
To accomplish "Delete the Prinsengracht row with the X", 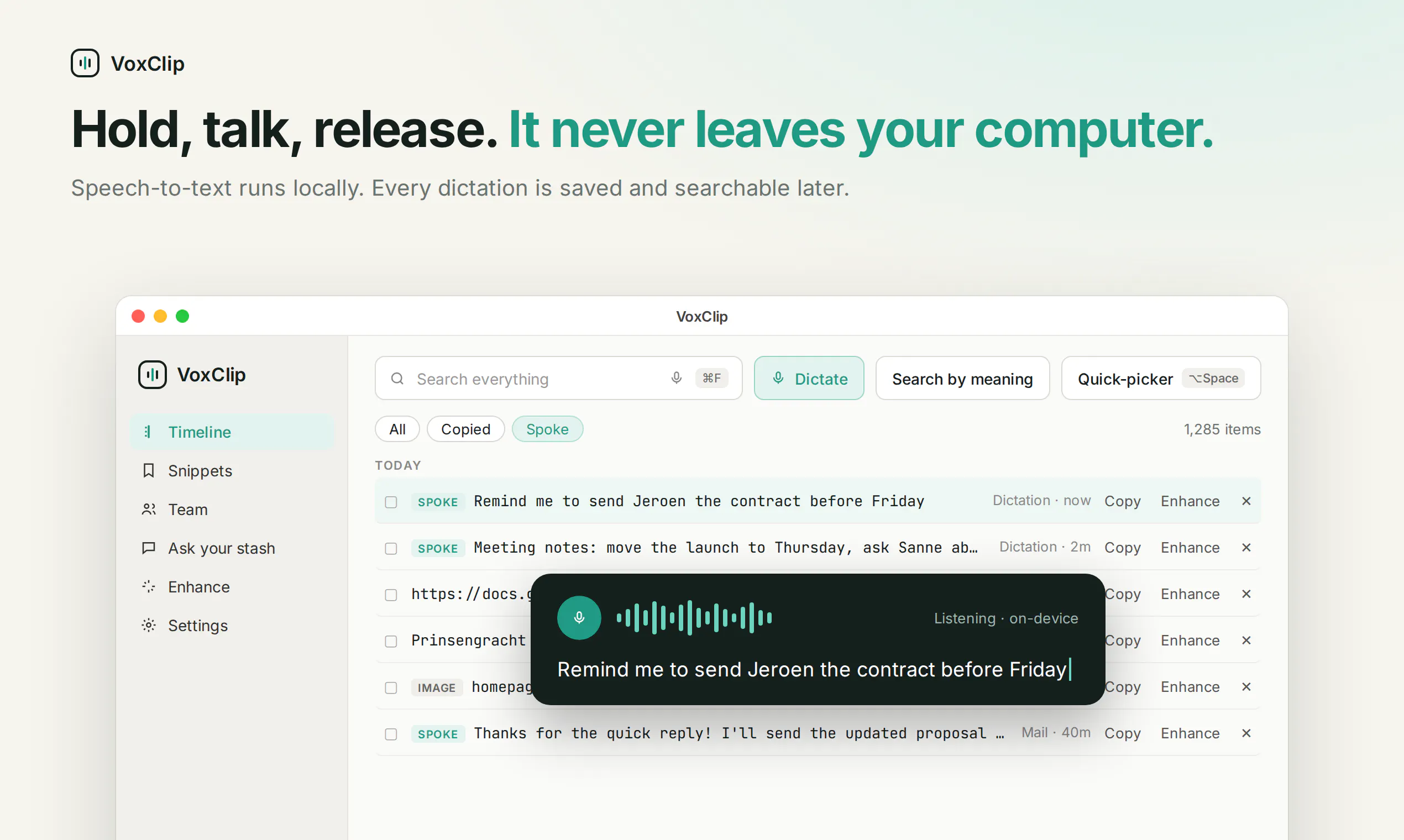I will point(1246,640).
